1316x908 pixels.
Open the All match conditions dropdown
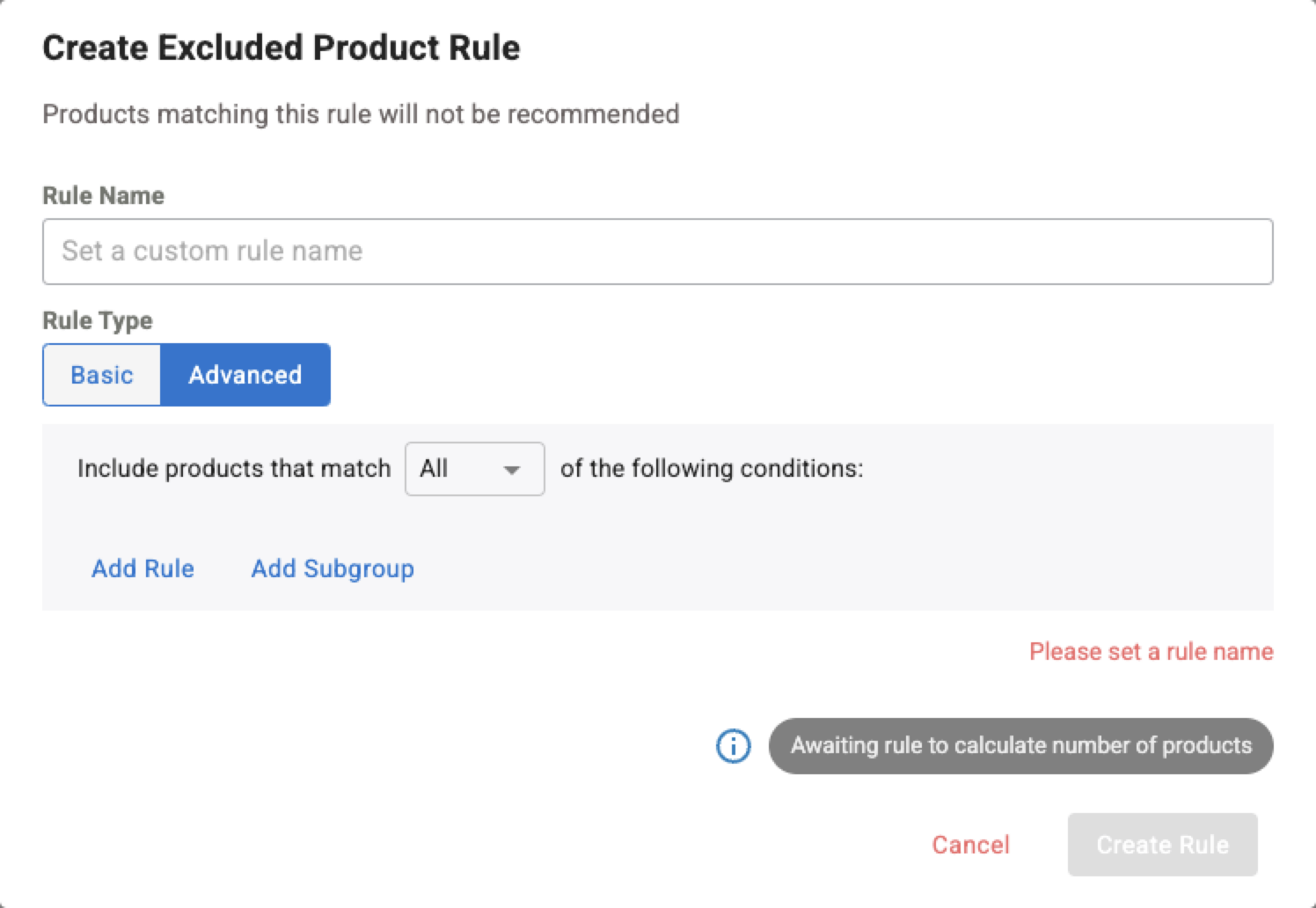pyautogui.click(x=475, y=469)
